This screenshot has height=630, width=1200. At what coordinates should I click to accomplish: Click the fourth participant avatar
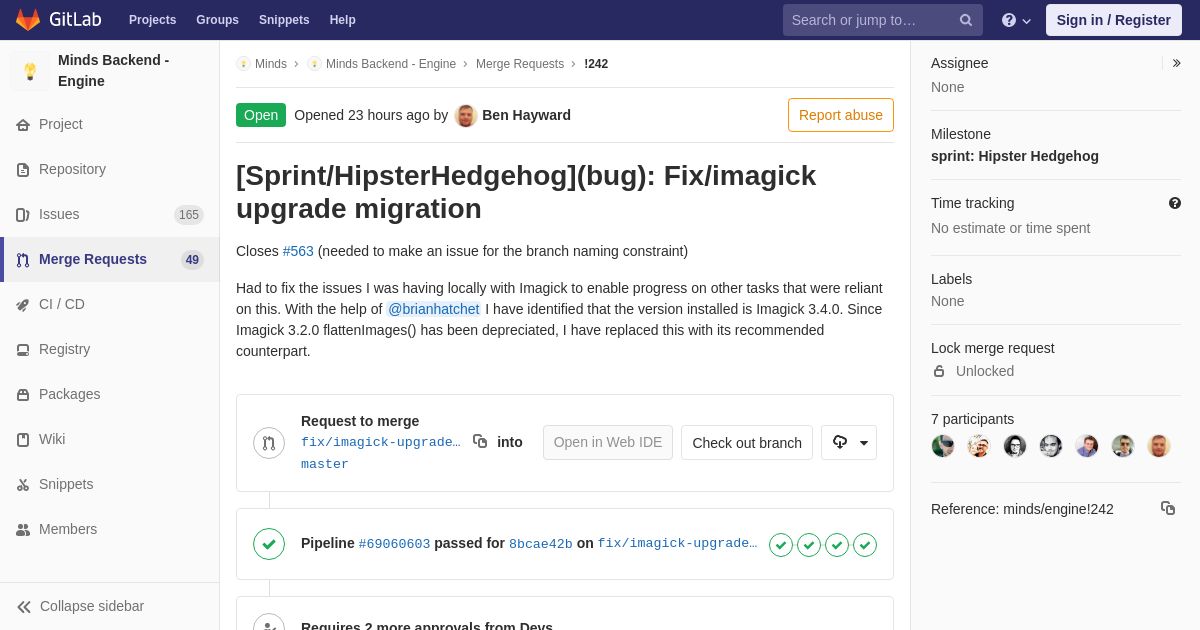pos(1051,446)
